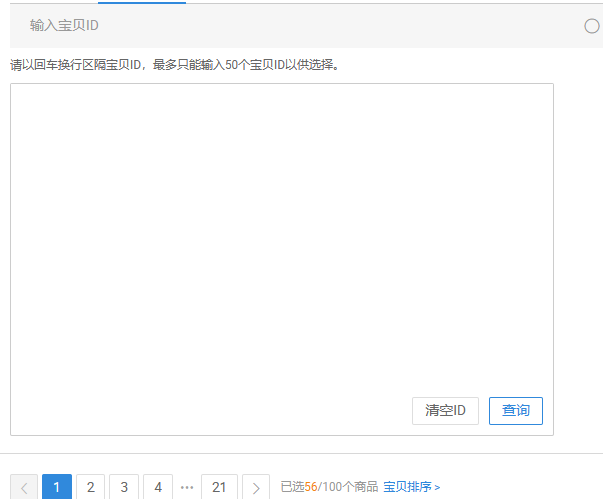This screenshot has height=499, width=603.
Task: Click the instruction text about 50个宝贝ID
Action: [x=175, y=65]
